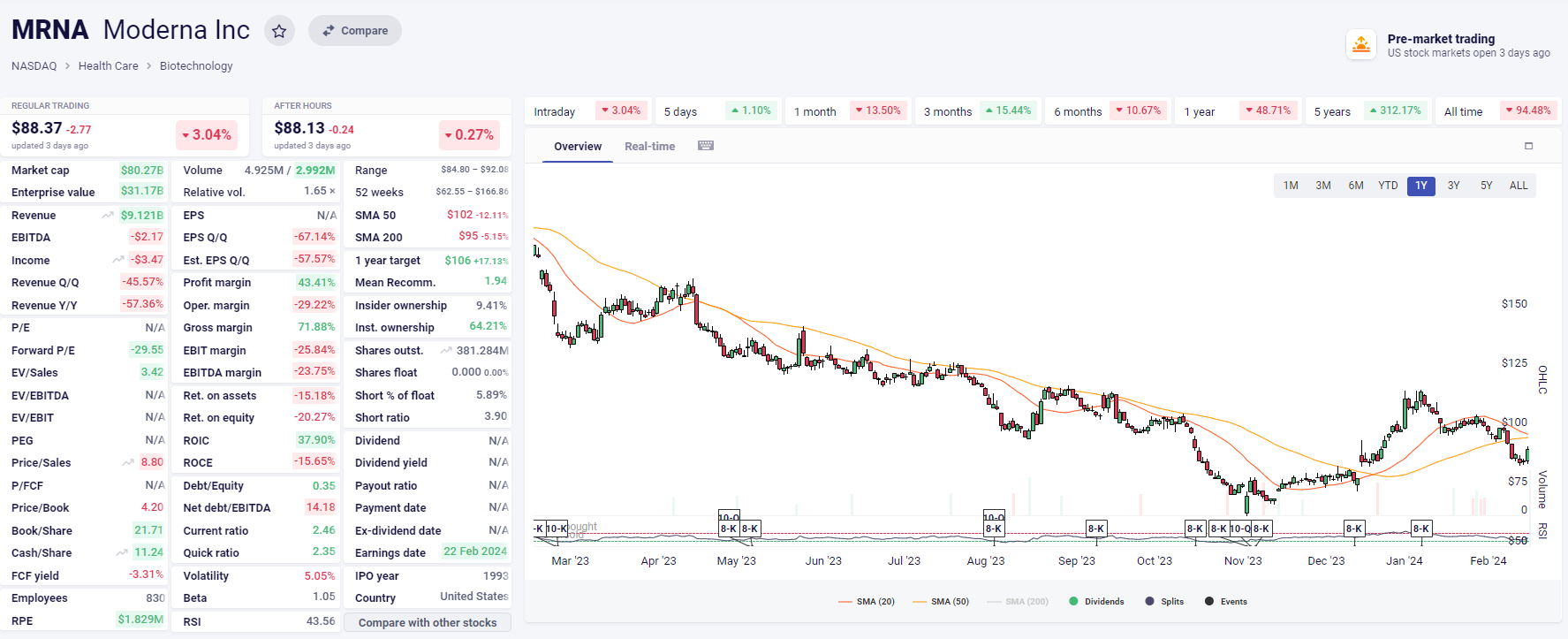
Task: Switch to the Overview tab
Action: (578, 147)
